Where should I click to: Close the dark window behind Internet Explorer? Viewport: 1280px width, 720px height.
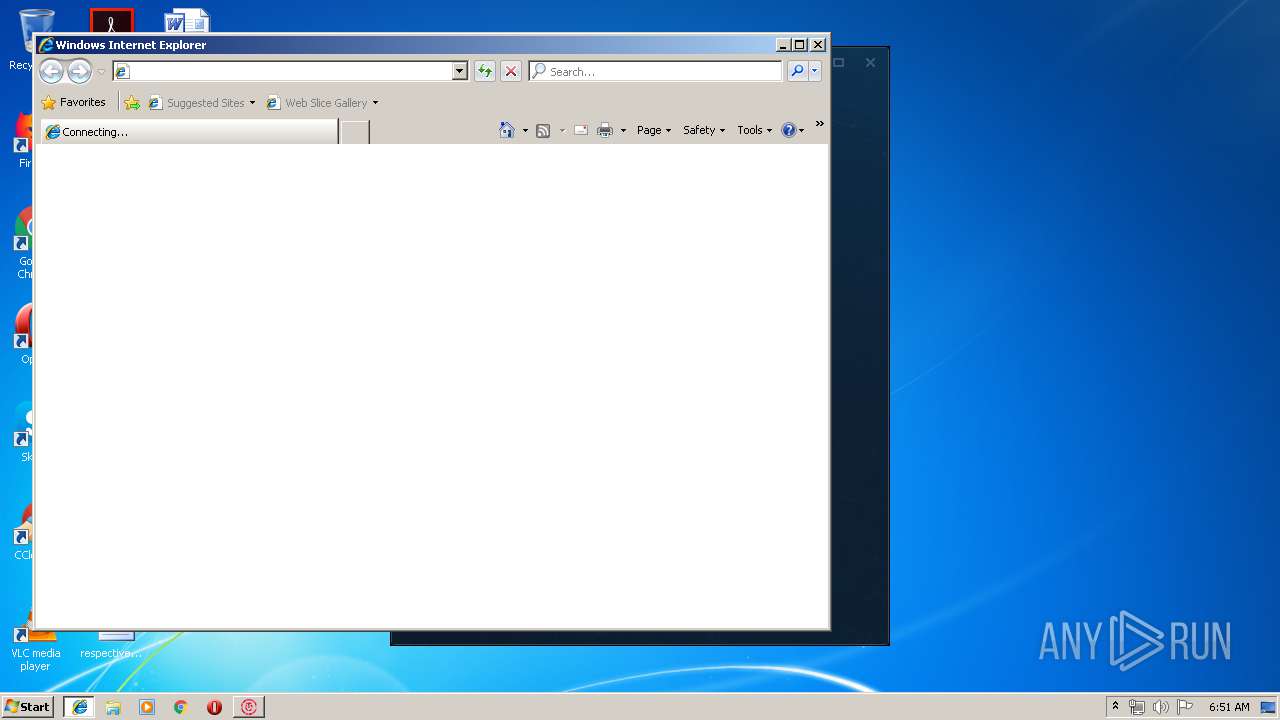click(870, 62)
